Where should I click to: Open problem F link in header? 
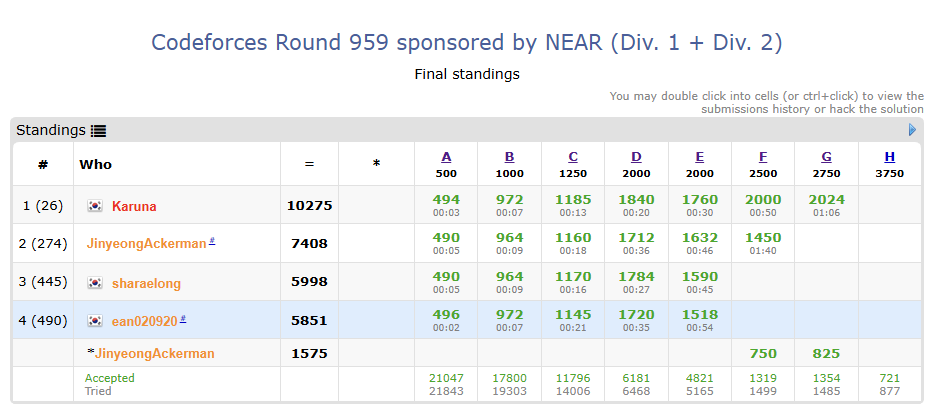coord(763,157)
